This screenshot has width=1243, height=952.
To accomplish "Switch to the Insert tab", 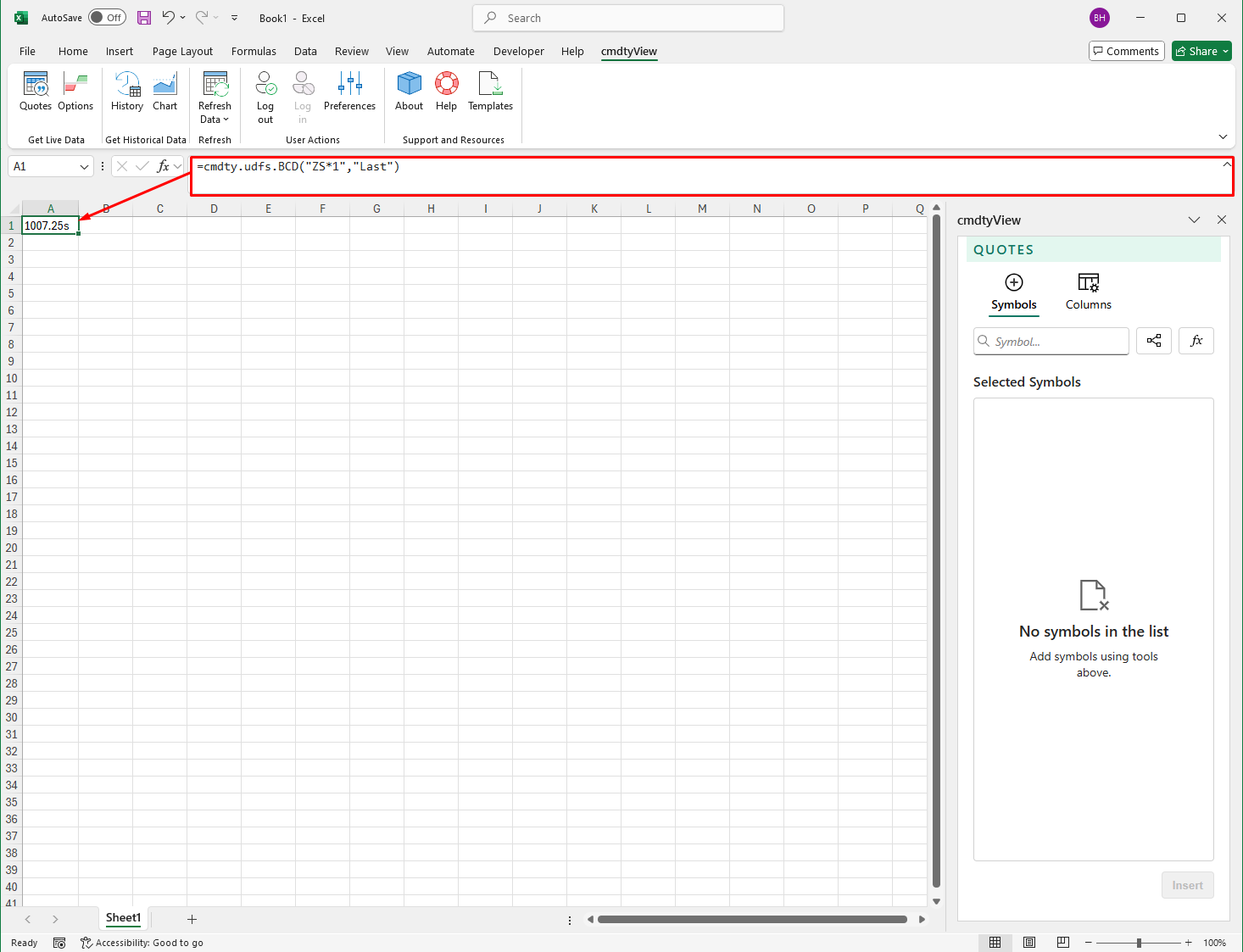I will pos(120,51).
